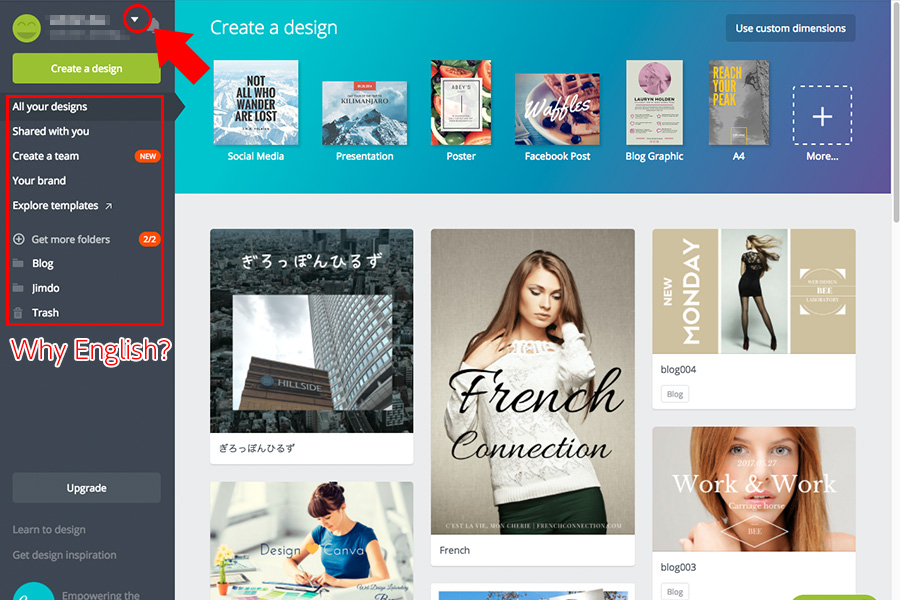This screenshot has width=900, height=600.
Task: Open Explore templates link
Action: (55, 206)
